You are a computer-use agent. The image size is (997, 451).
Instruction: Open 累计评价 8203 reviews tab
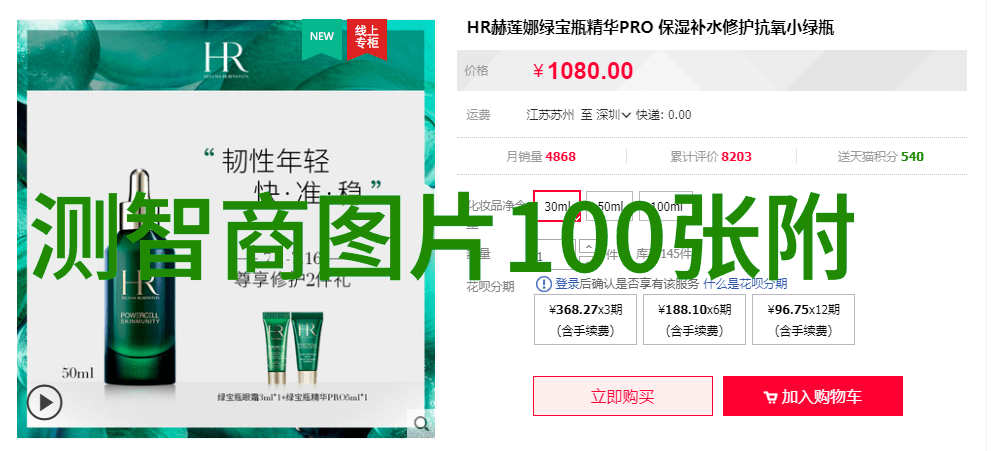point(711,156)
